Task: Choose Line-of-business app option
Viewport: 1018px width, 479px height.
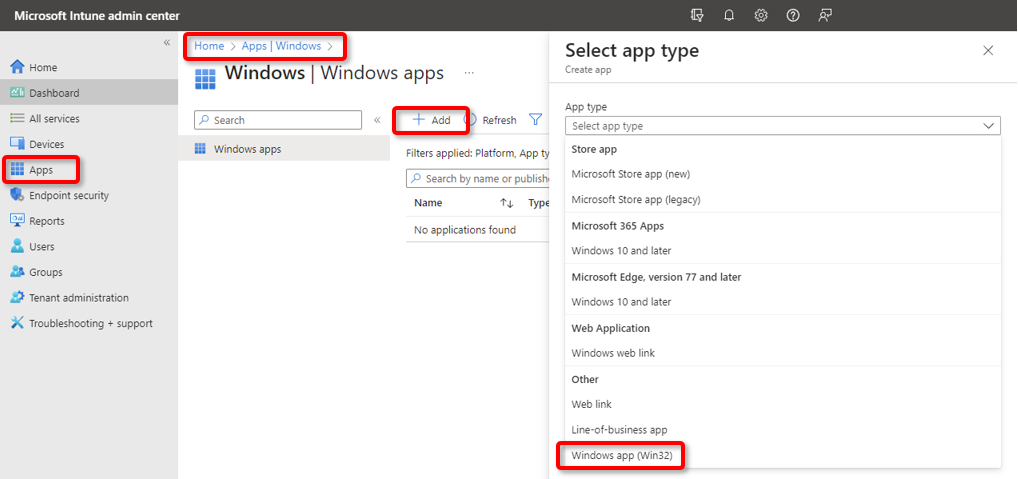Action: [x=619, y=430]
